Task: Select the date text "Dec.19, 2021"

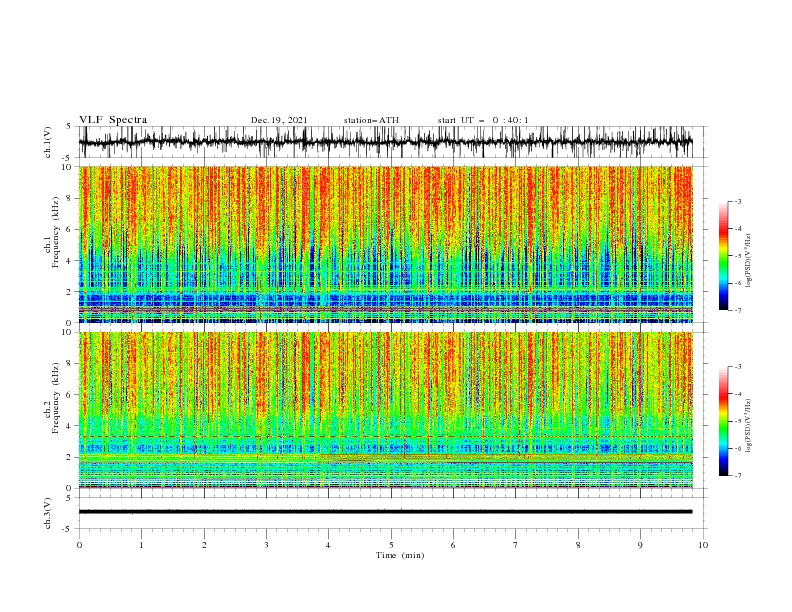Action: pyautogui.click(x=279, y=120)
